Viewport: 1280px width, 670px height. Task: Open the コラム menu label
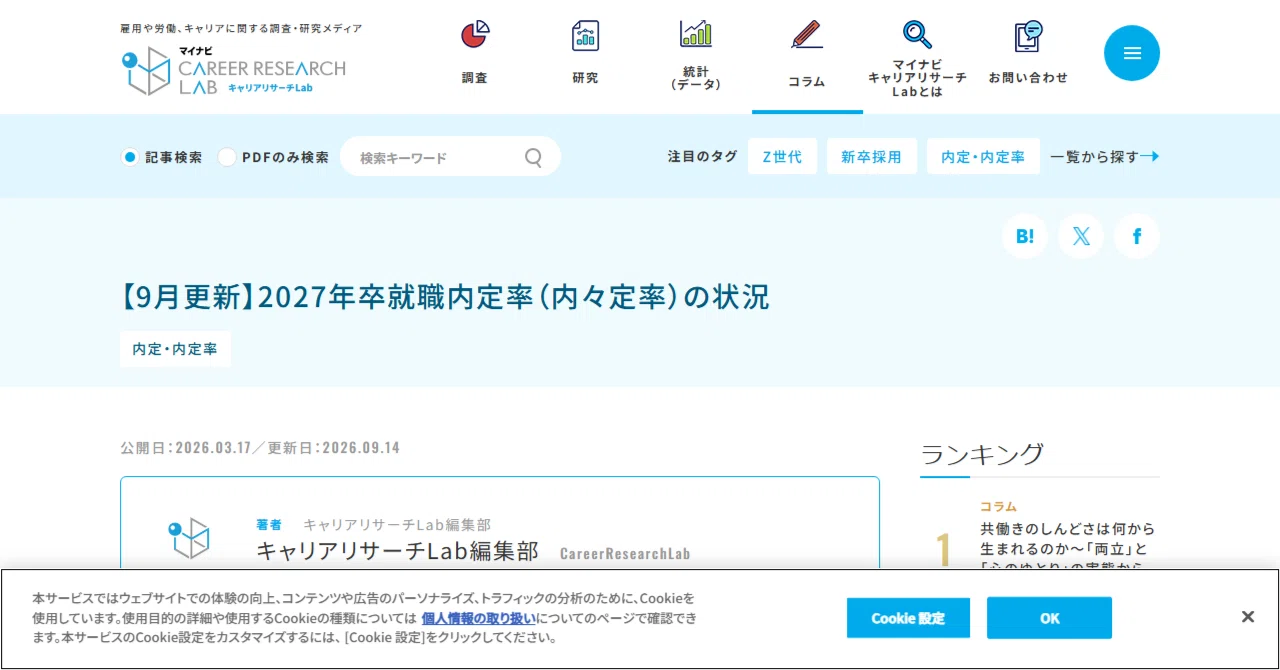pos(807,82)
